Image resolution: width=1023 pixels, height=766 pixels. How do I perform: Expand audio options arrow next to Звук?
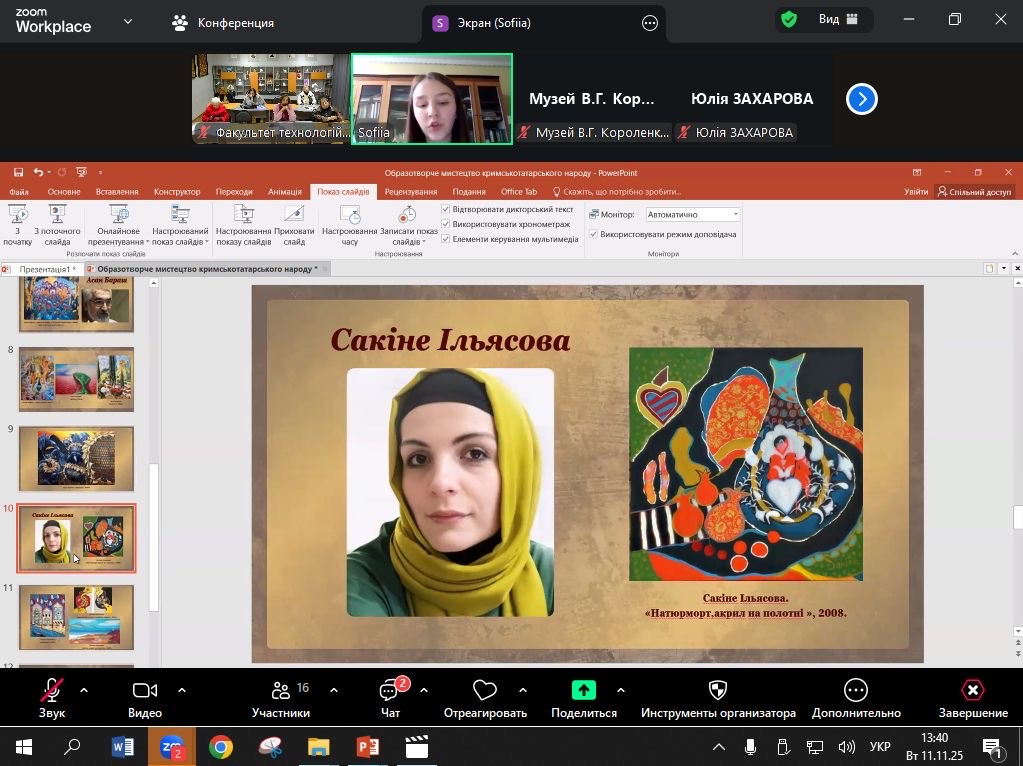pos(84,690)
